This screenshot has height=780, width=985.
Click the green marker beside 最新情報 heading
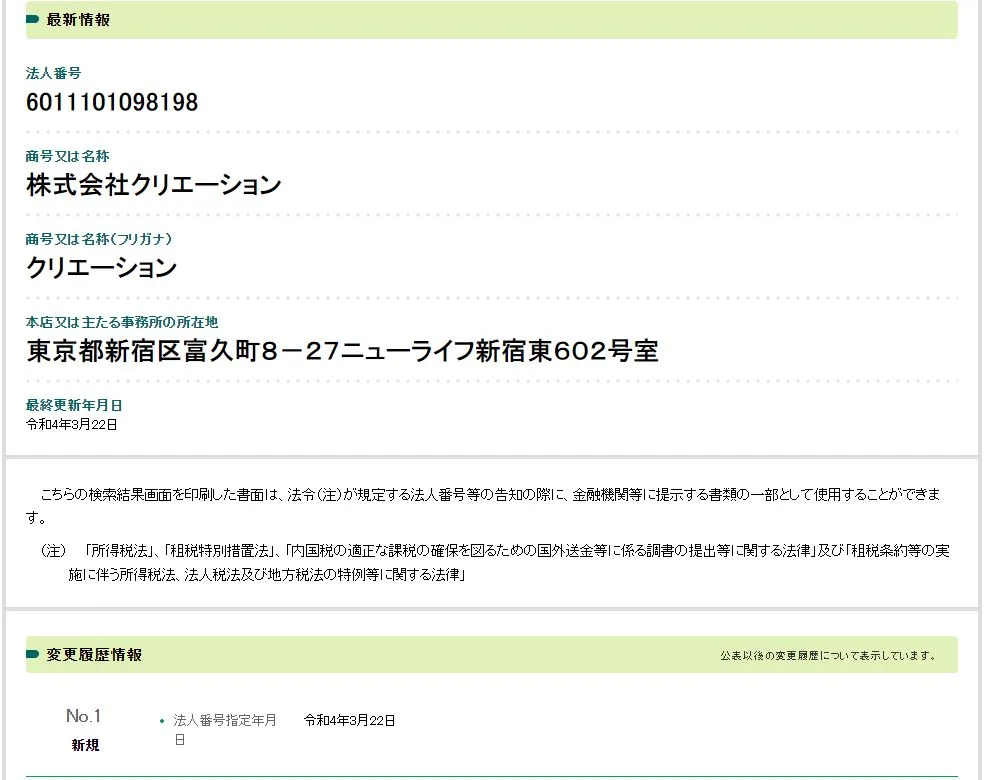[32, 20]
